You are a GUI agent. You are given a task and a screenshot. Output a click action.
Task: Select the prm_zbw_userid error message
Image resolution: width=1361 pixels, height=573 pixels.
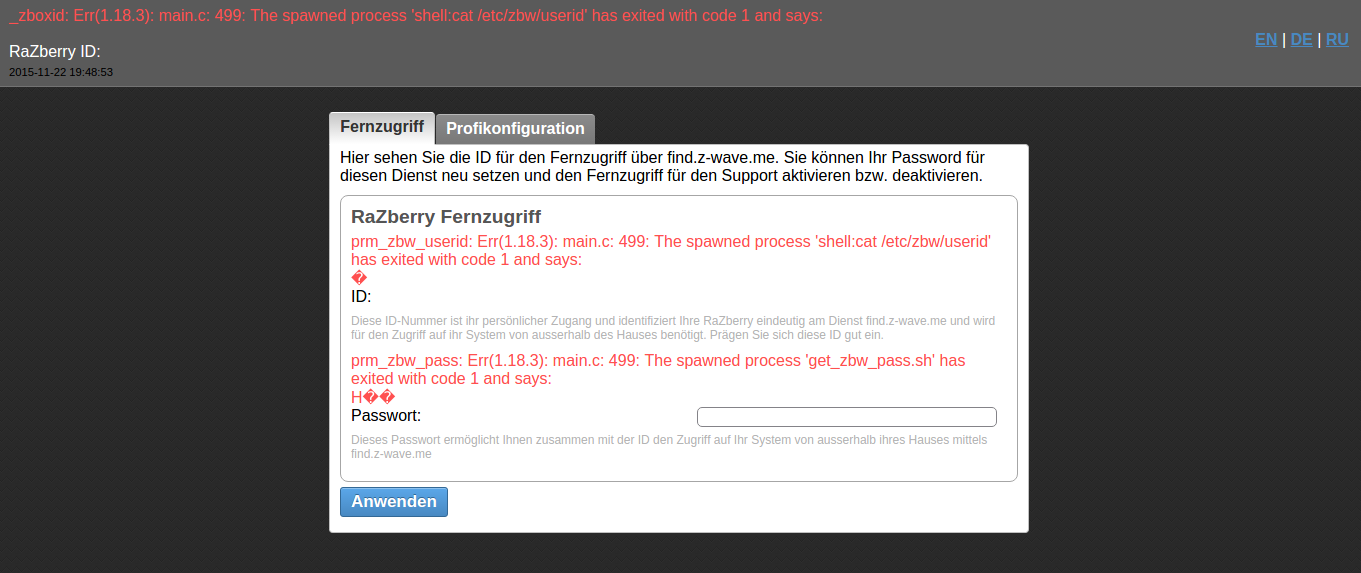pos(670,251)
